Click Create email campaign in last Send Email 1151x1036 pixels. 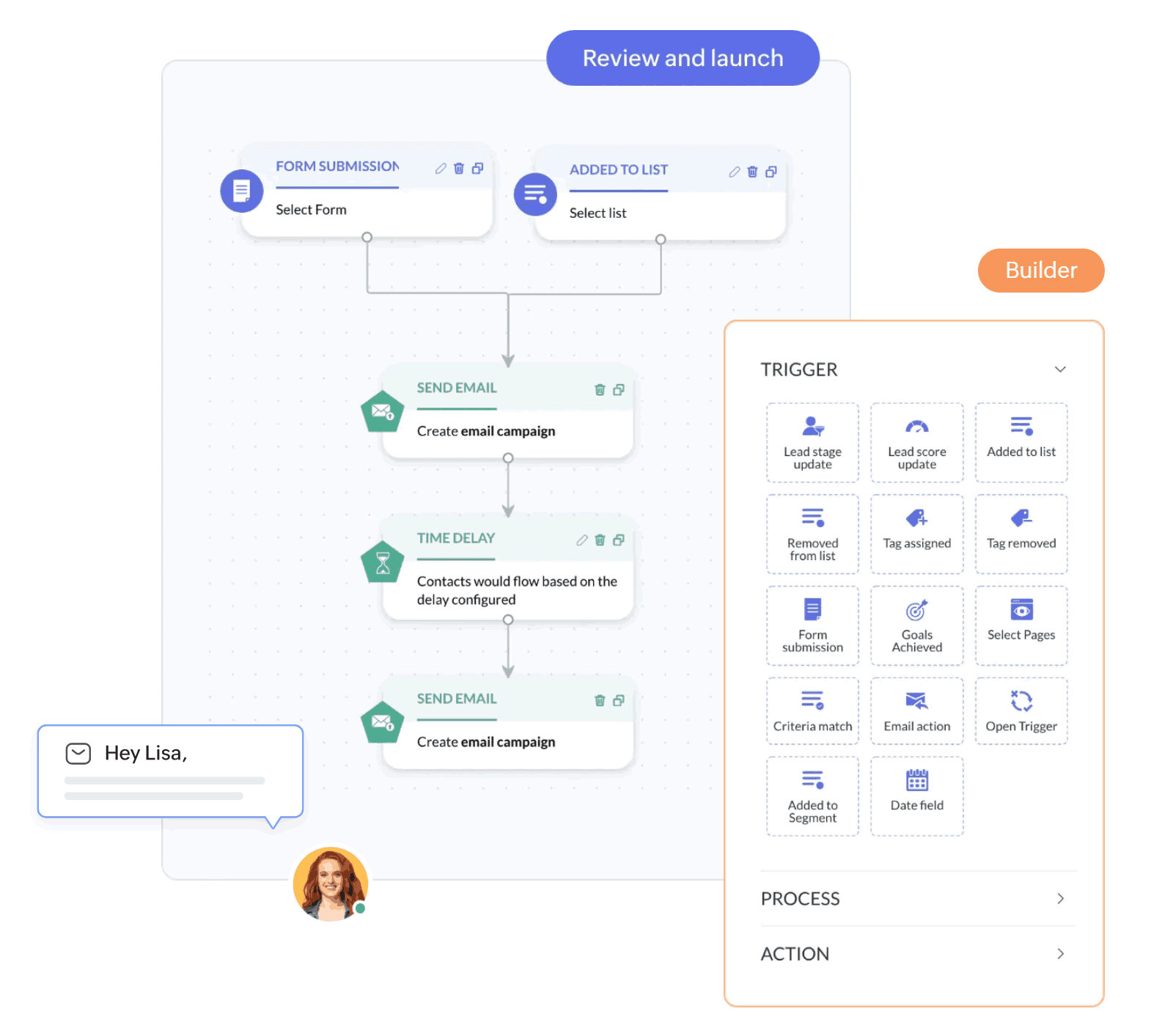[x=486, y=743]
